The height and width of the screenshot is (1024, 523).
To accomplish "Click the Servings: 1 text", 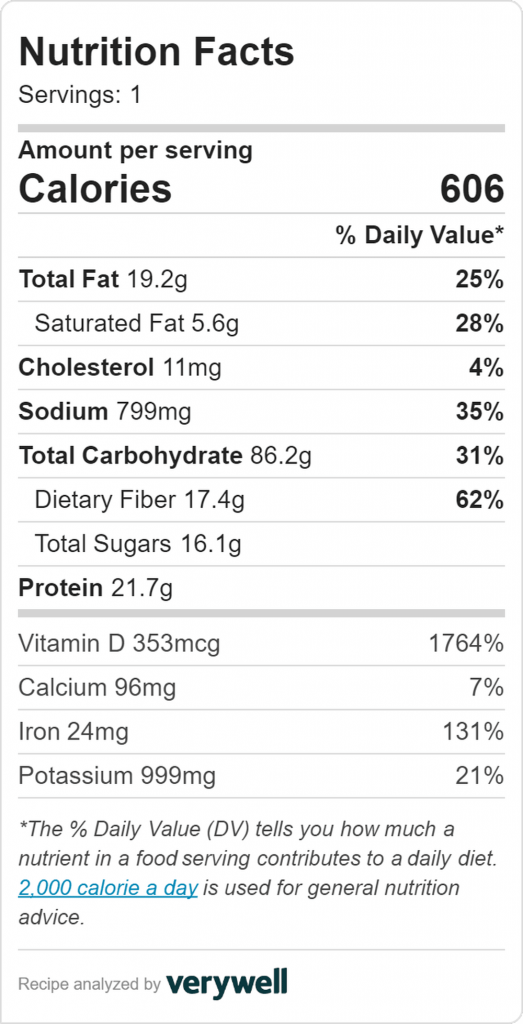I will (80, 95).
